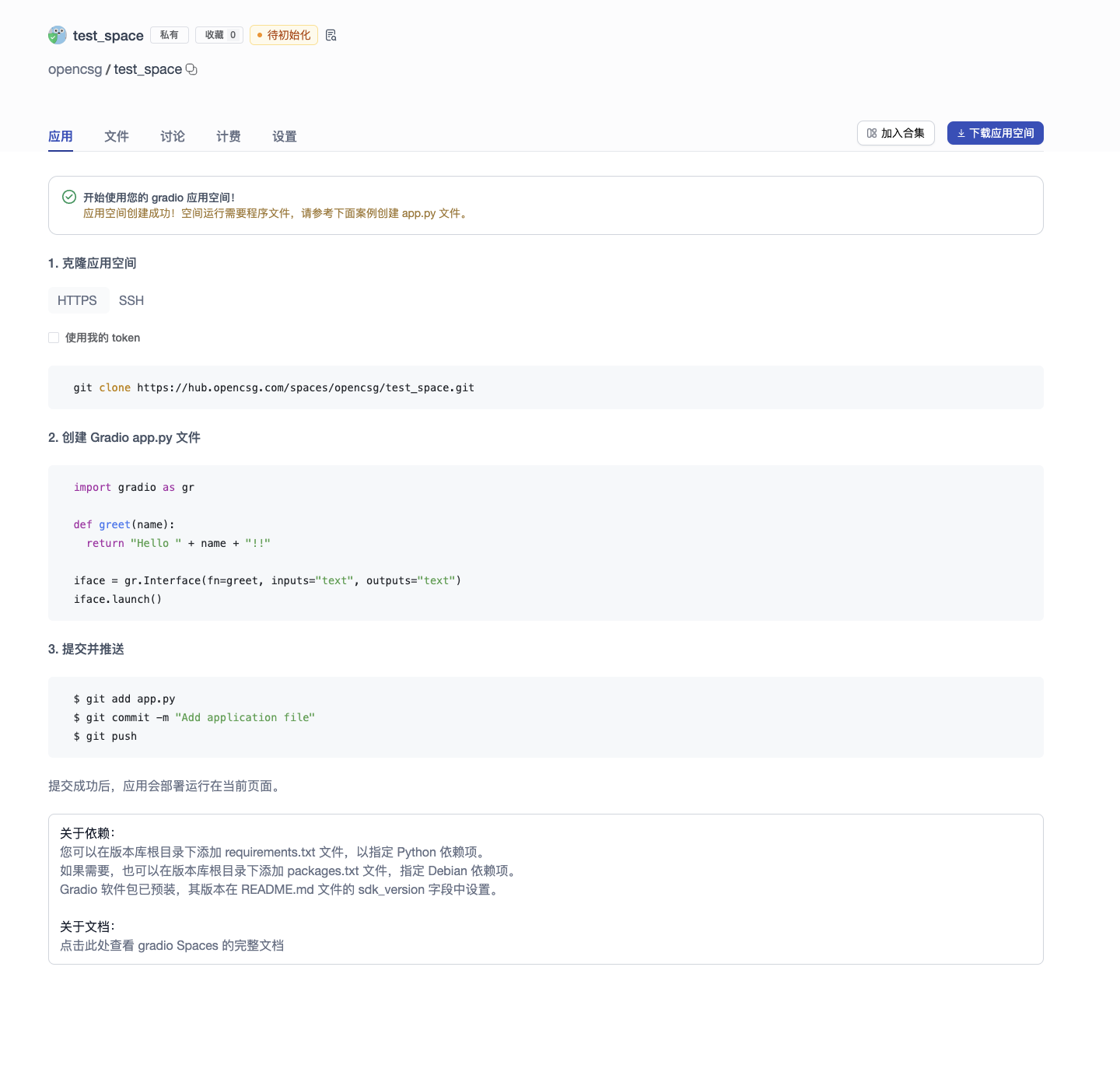Viewport: 1120px width, 1086px height.
Task: Click the 下载应用空间 button
Action: point(995,133)
